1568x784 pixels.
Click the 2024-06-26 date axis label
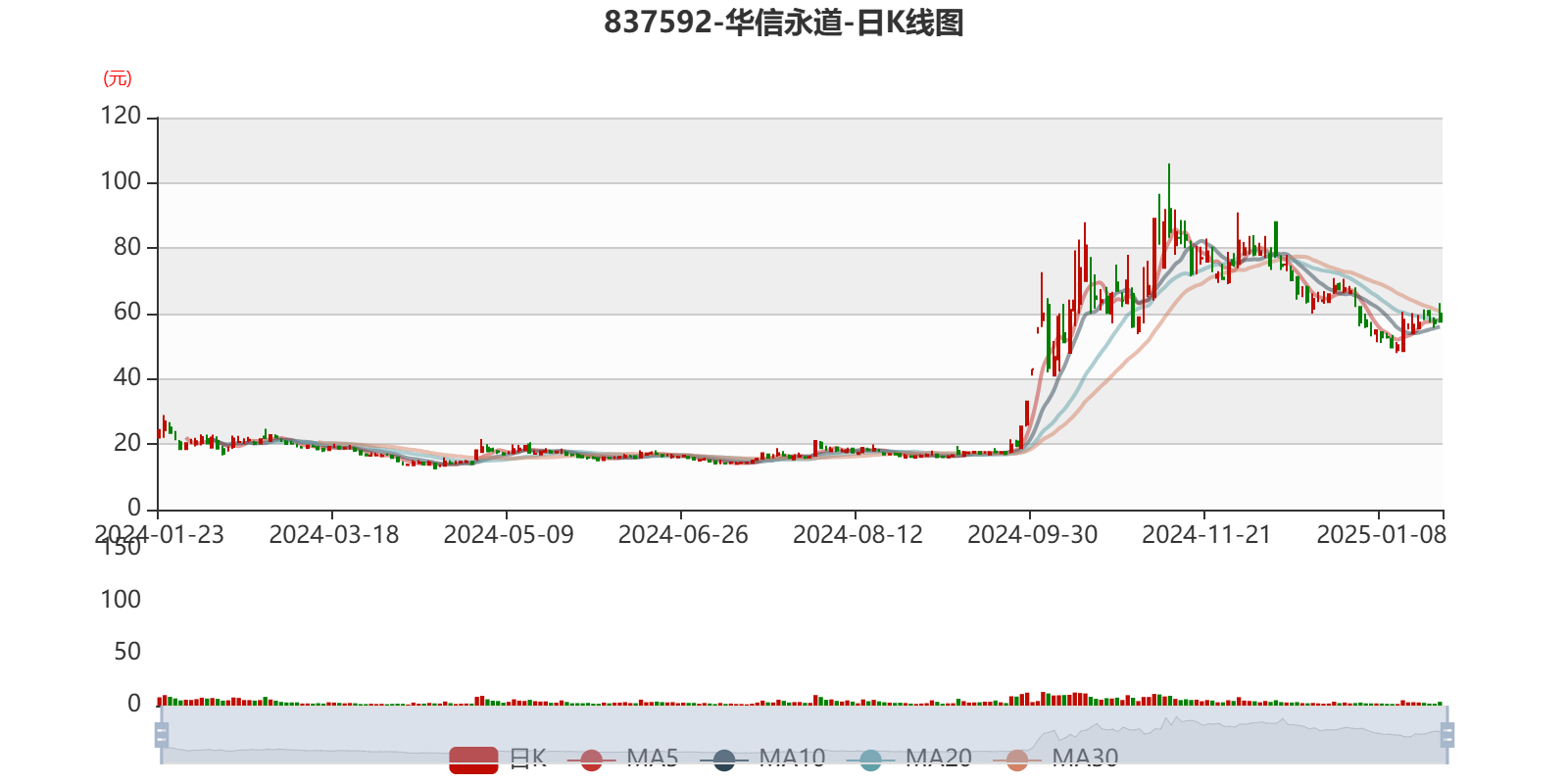pos(683,535)
